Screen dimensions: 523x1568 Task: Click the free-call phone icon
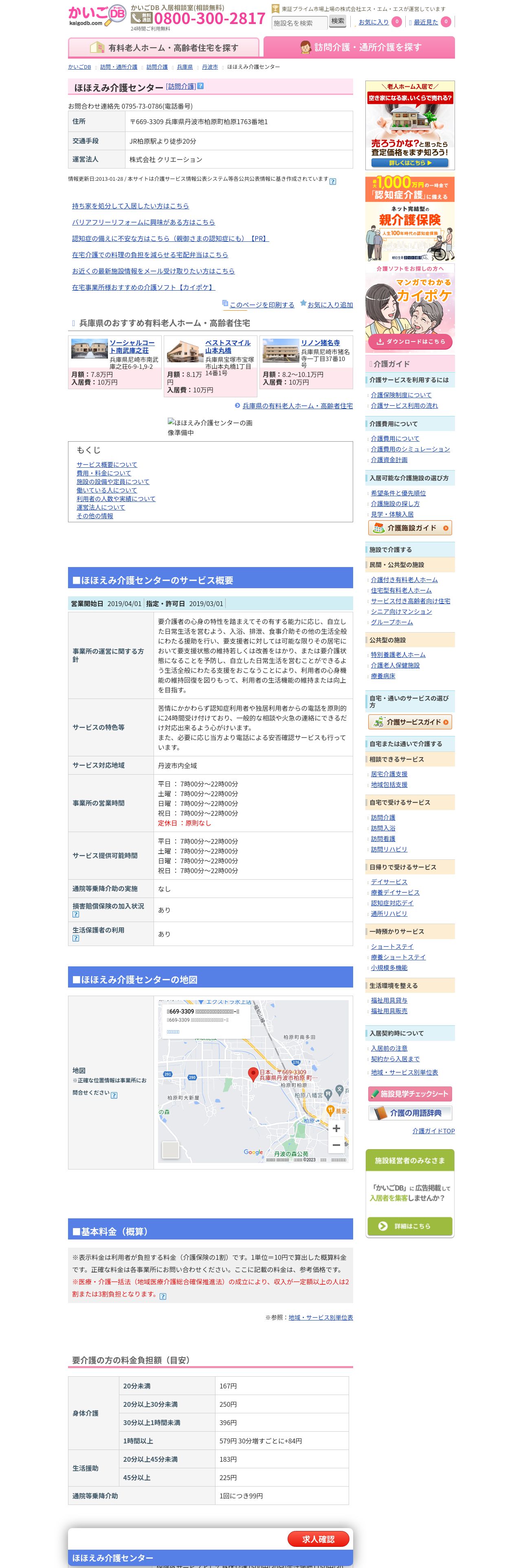142,18
